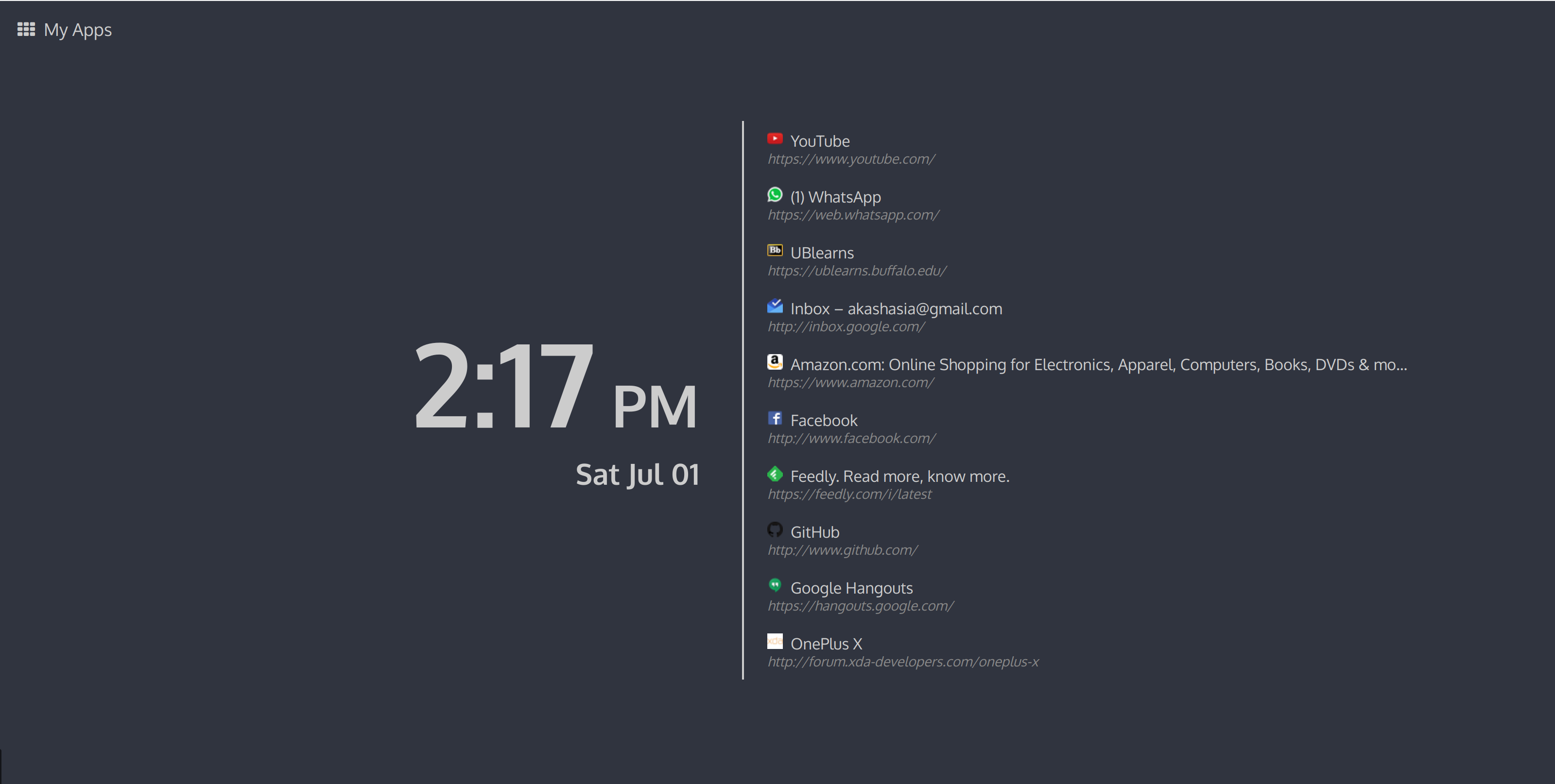The image size is (1555, 784).
Task: Click the Feedly green favicon
Action: 775,475
